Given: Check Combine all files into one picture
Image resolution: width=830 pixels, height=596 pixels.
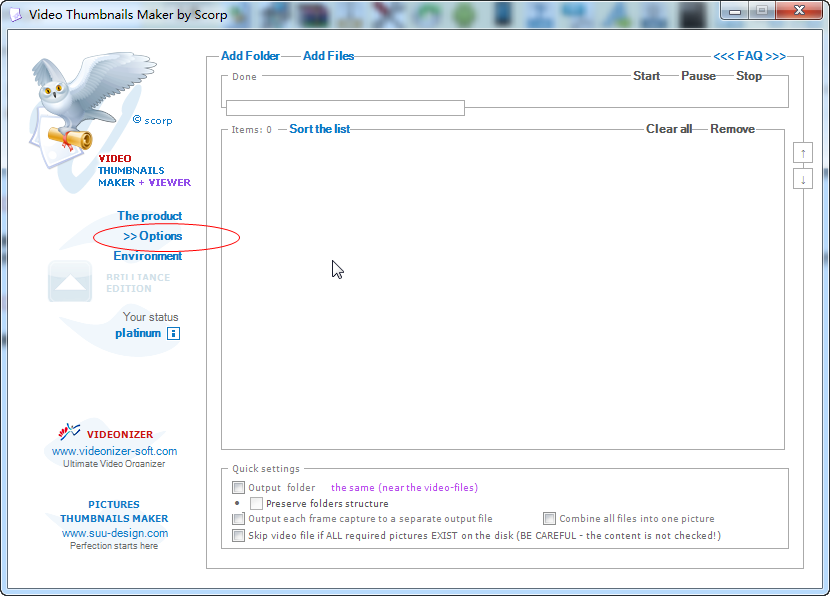Looking at the screenshot, I should 550,519.
